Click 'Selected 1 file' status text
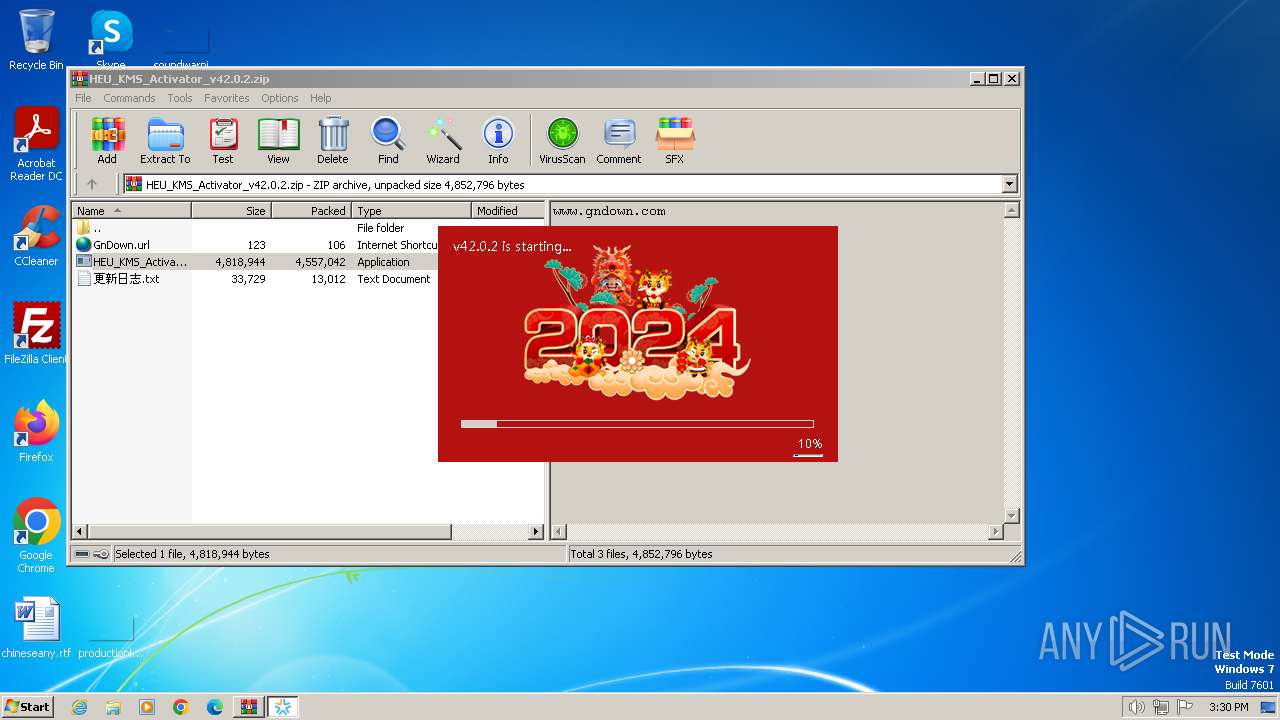Image resolution: width=1280 pixels, height=720 pixels. (x=192, y=554)
